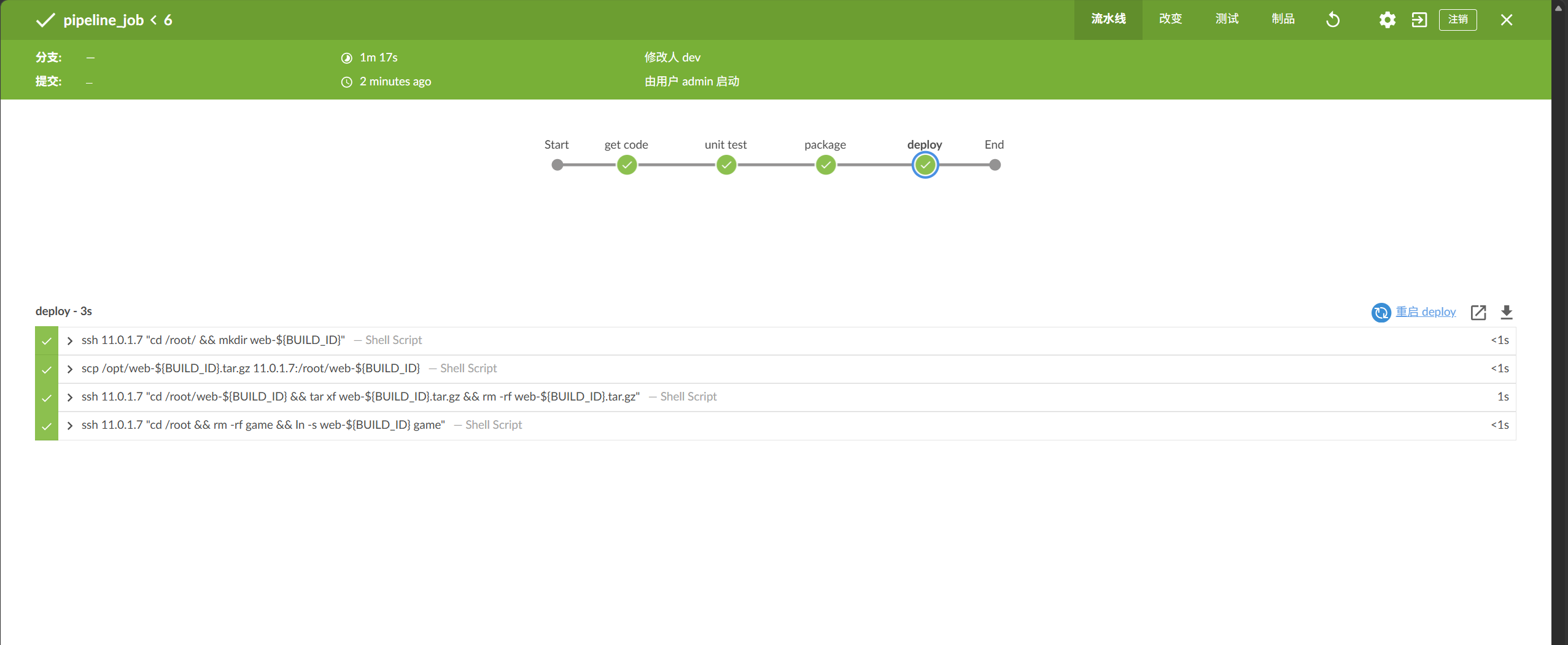Expand the mkdir web-${BUILD_ID} step

coord(70,340)
